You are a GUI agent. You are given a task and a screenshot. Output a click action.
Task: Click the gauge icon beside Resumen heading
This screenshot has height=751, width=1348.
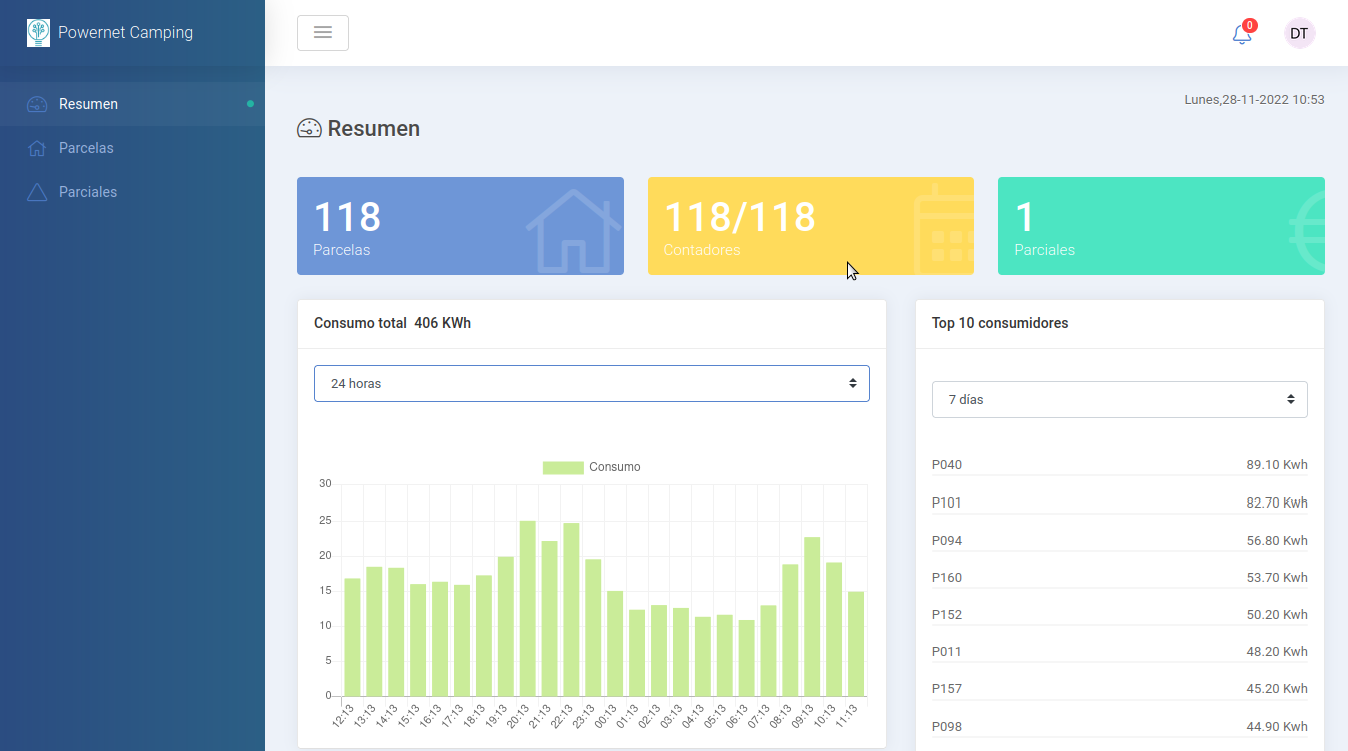[x=309, y=128]
